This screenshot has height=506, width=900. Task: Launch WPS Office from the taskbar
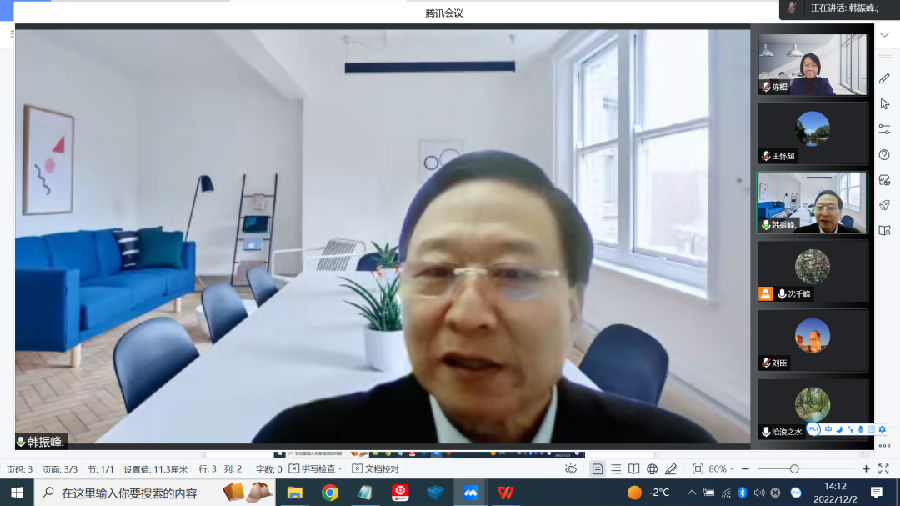[507, 492]
